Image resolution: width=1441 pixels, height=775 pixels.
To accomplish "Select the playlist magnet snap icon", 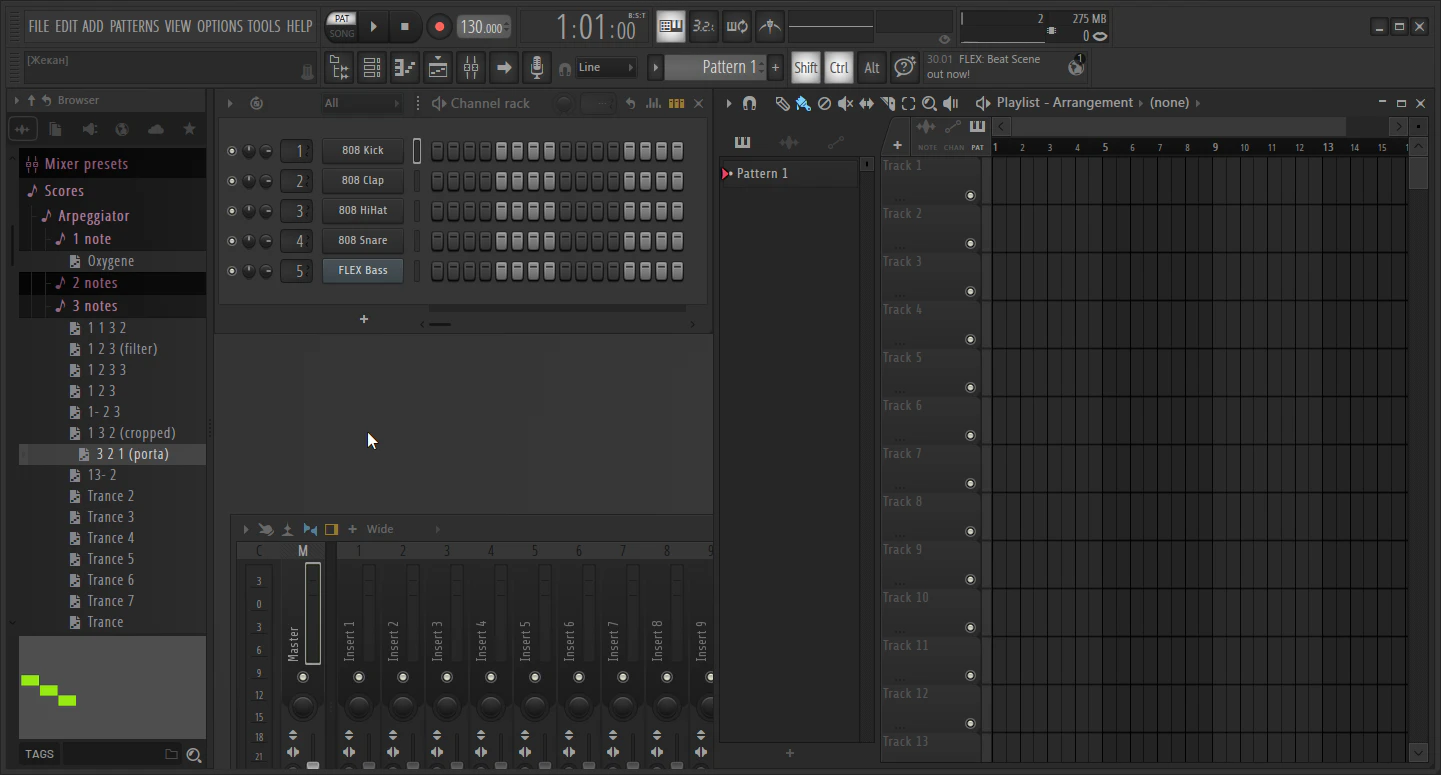I will 749,103.
